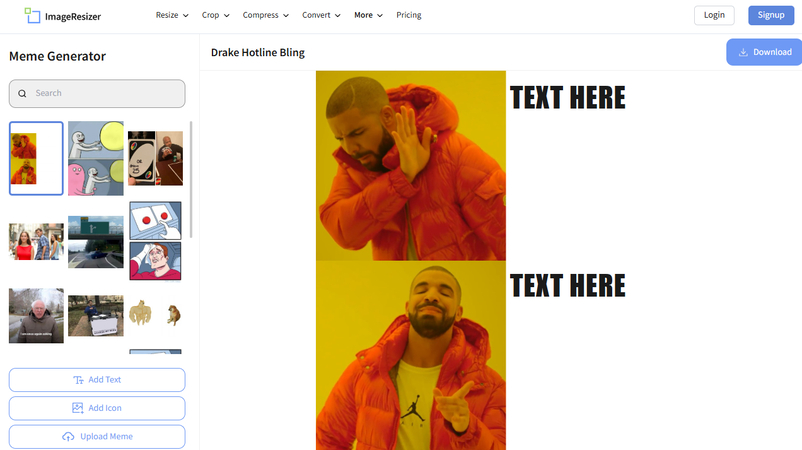
Task: Select the Buff Doge vs Cheems template
Action: 155,313
